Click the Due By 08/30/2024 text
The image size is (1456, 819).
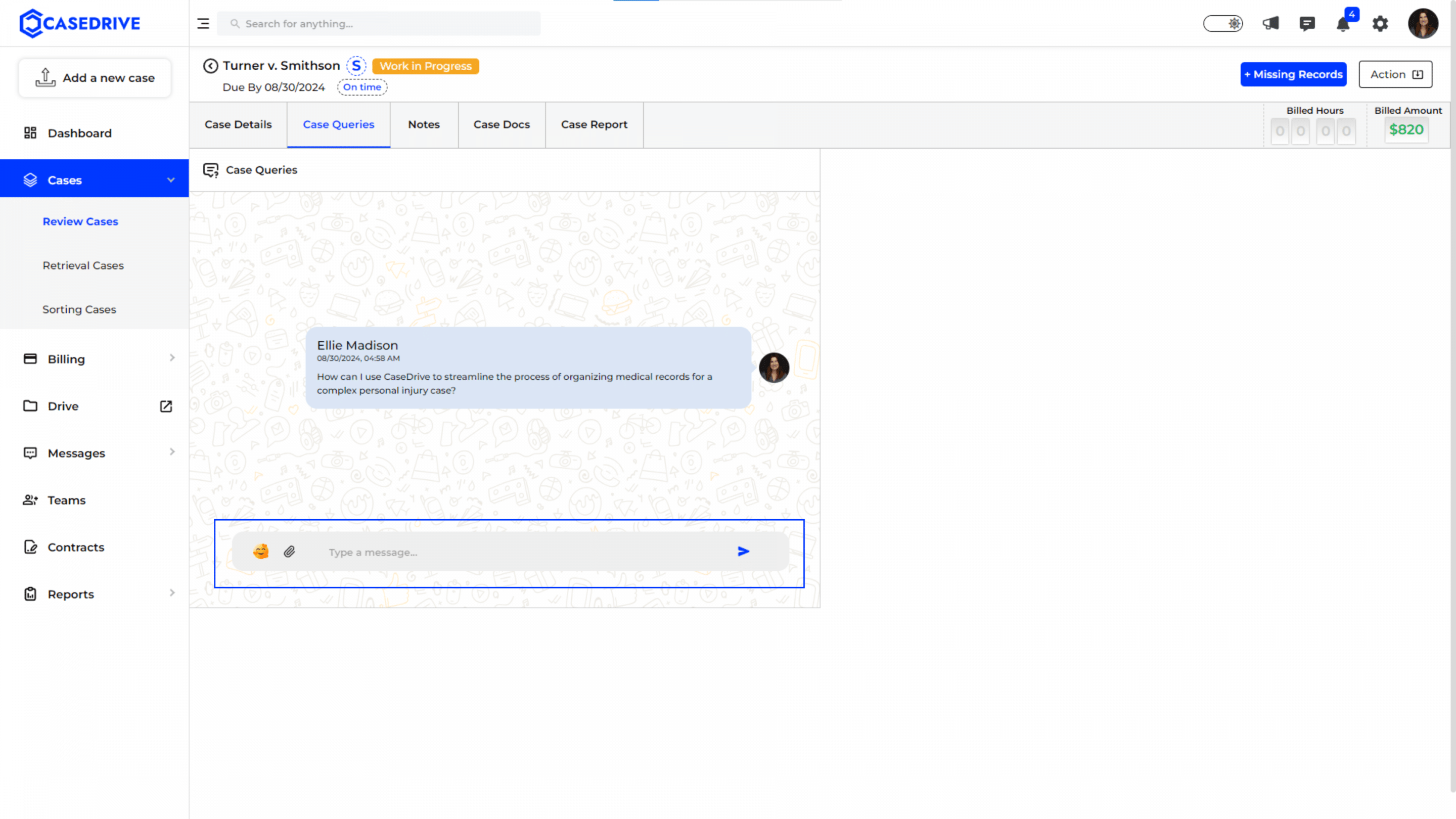coord(274,87)
